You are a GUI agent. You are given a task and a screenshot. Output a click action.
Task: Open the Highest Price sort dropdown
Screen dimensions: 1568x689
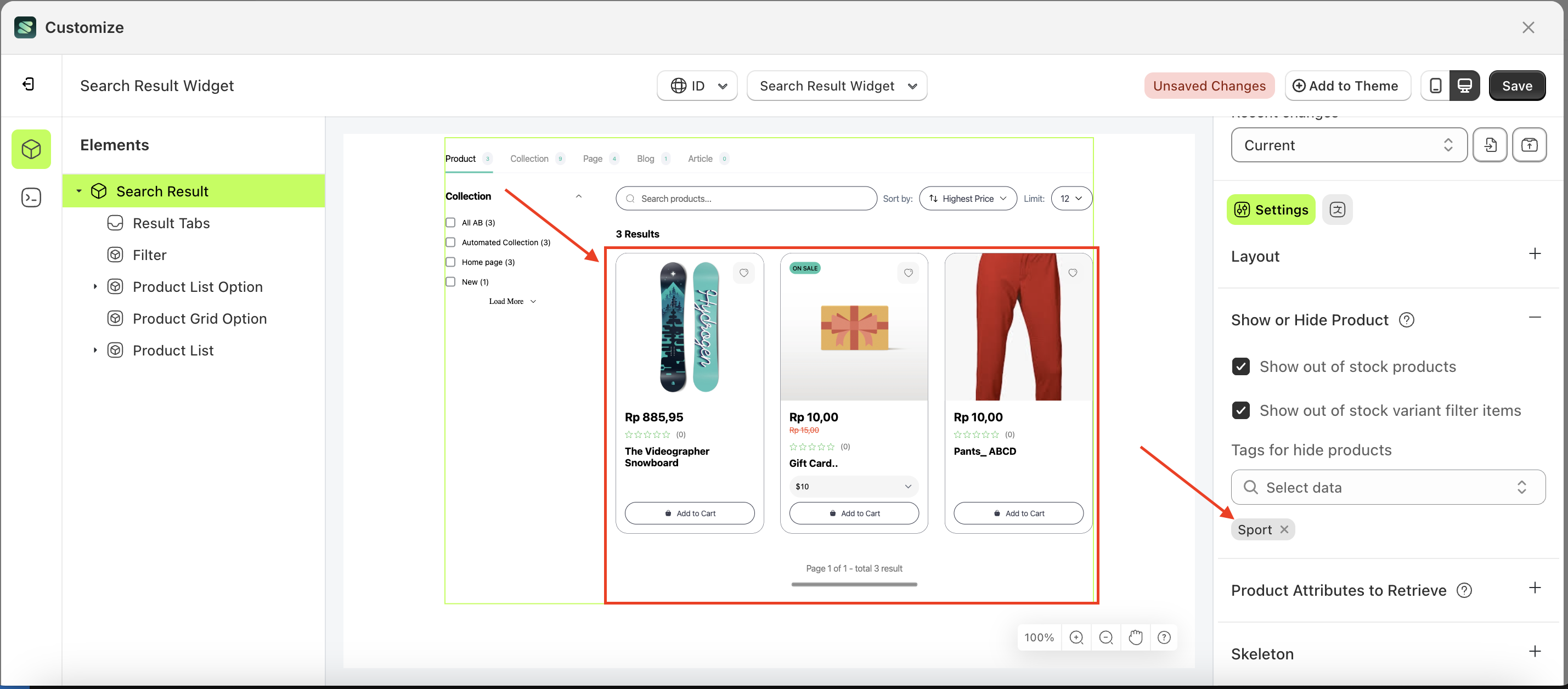point(967,199)
